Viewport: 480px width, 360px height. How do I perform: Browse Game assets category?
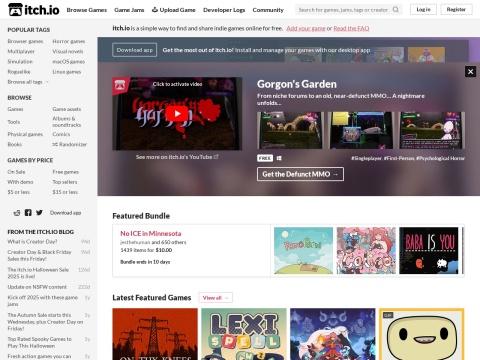67,109
